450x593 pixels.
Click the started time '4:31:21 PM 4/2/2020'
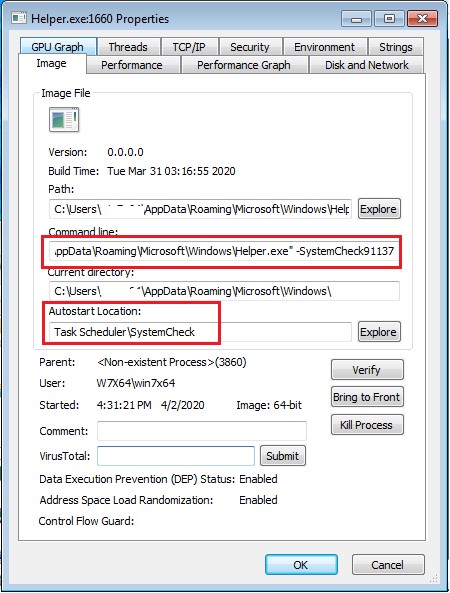click(151, 405)
